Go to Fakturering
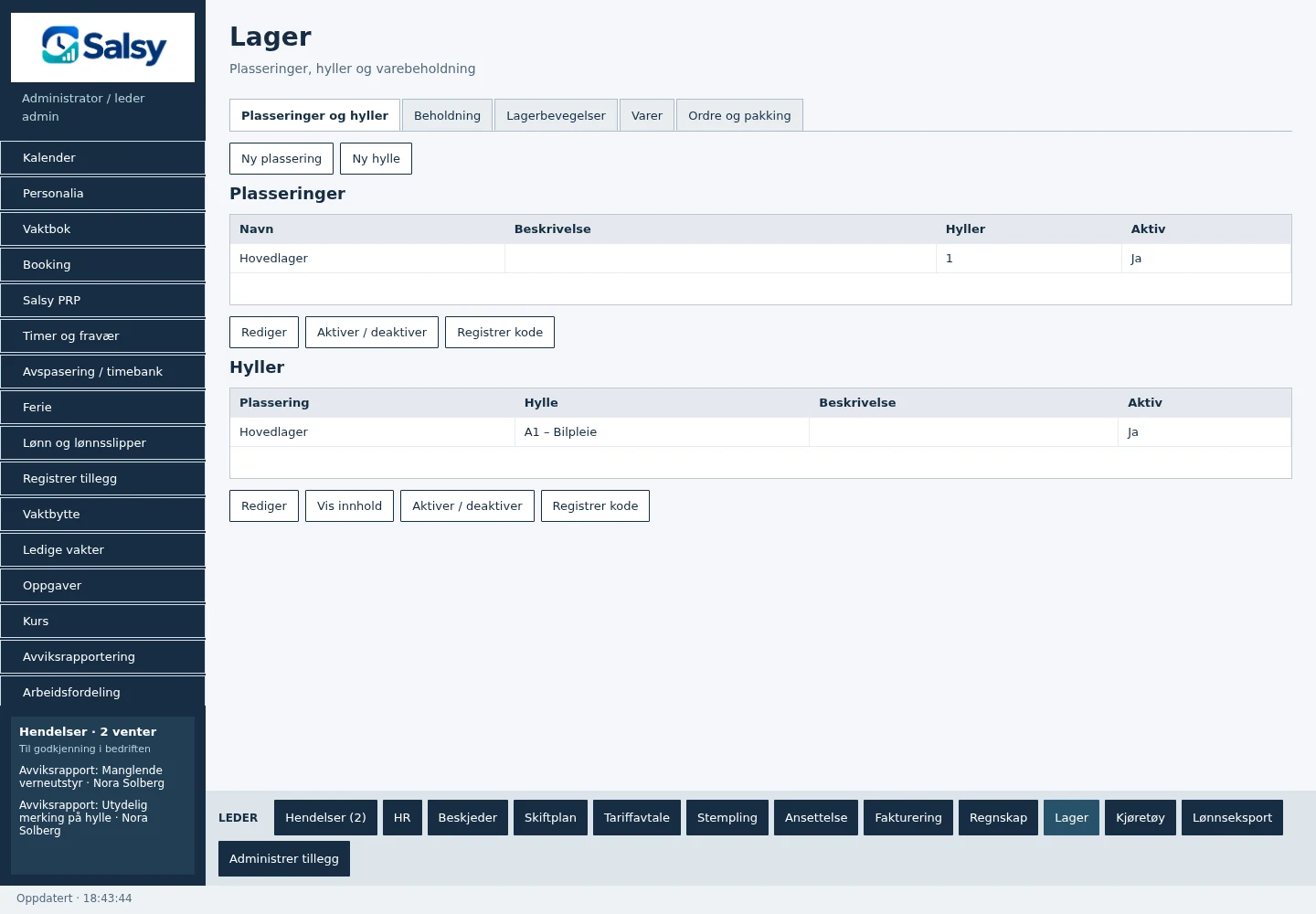Screen dimensions: 1316x914 pos(908,817)
